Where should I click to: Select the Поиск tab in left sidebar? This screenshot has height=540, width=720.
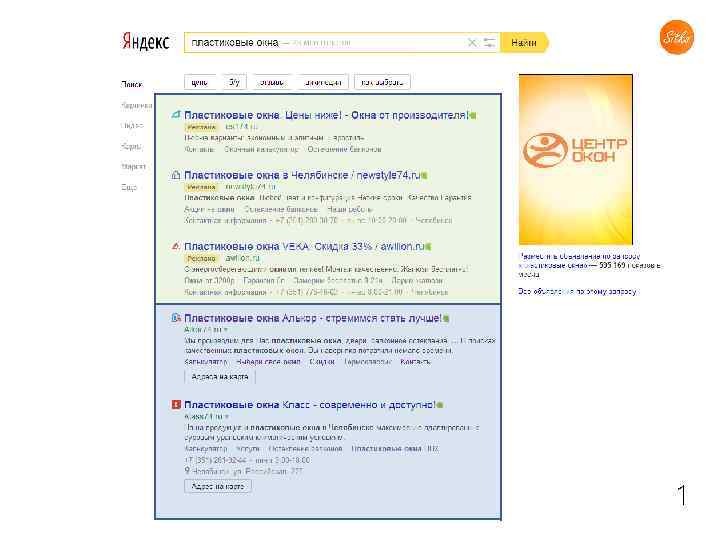[x=132, y=84]
